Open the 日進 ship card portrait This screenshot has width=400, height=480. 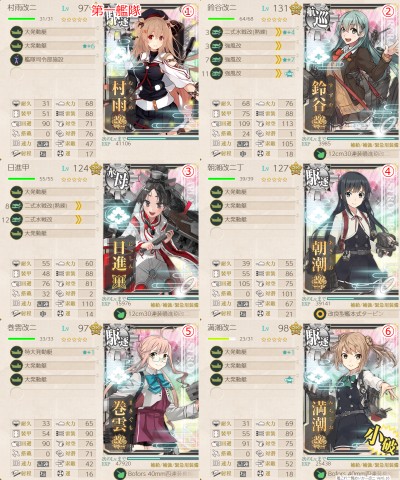pyautogui.click(x=151, y=229)
